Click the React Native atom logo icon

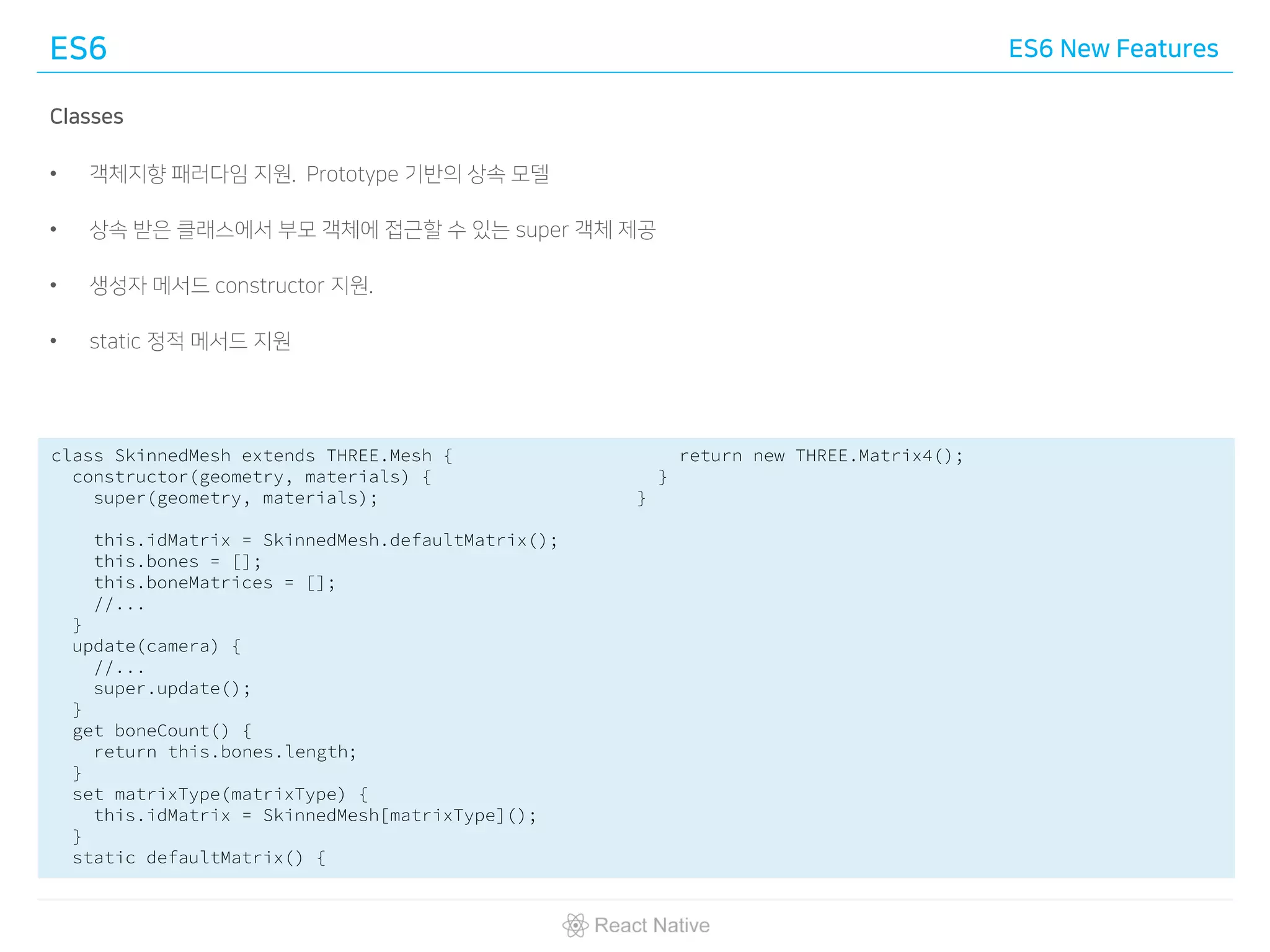tap(575, 925)
